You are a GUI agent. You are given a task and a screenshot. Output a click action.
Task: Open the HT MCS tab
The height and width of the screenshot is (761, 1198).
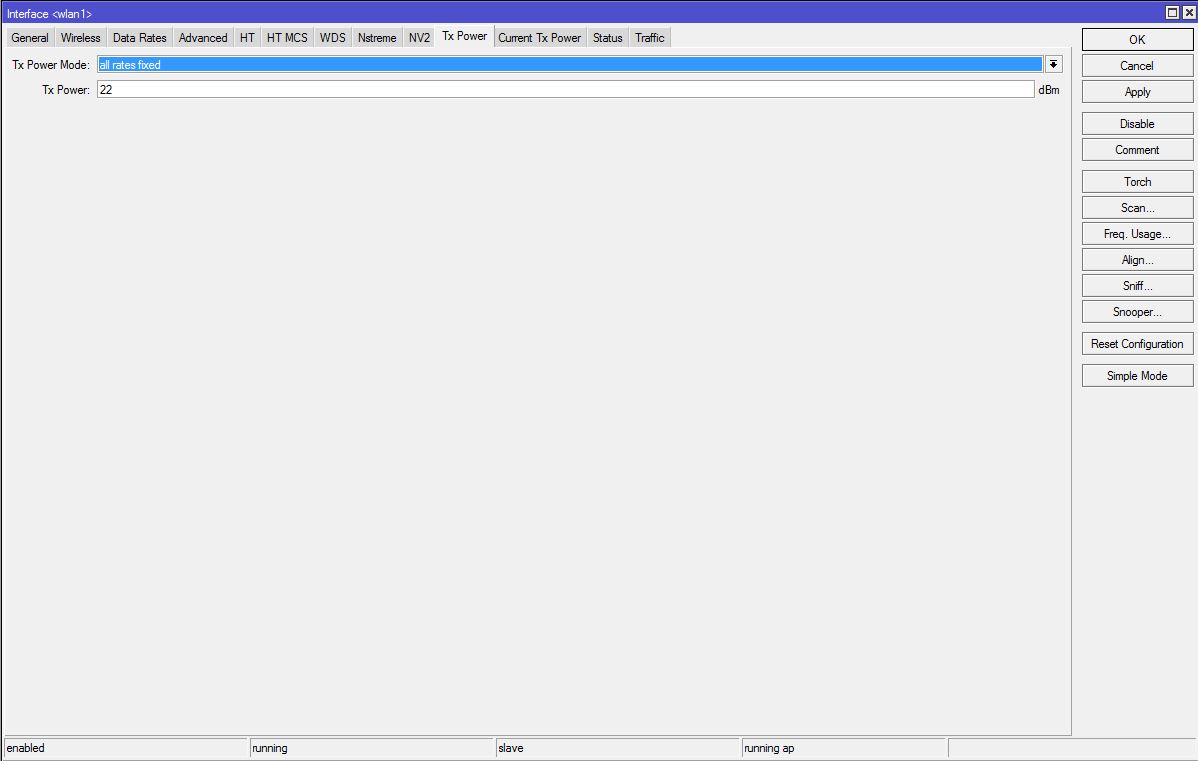[287, 38]
